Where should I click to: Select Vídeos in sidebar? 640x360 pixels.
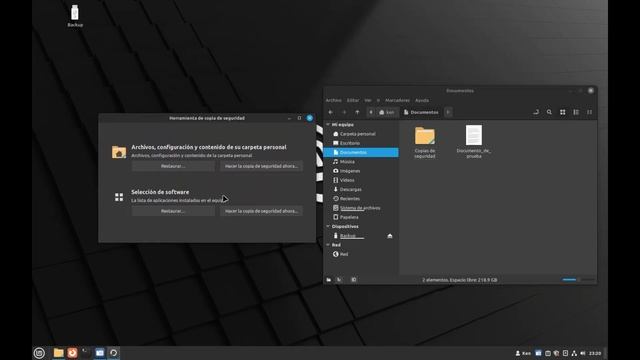pyautogui.click(x=361, y=180)
